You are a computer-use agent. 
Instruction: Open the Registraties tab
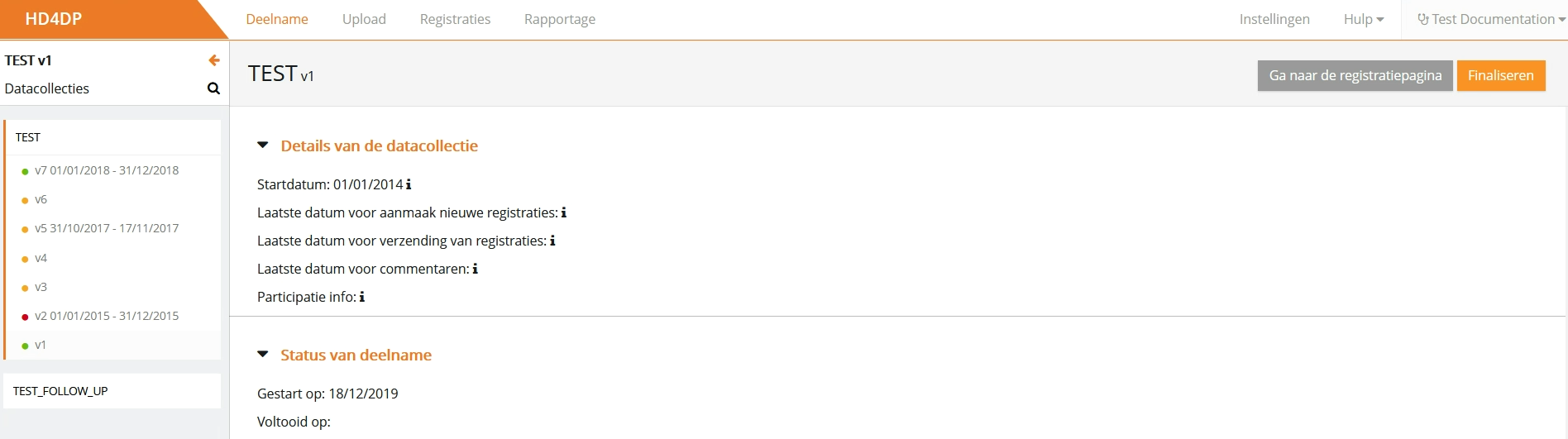pyautogui.click(x=455, y=19)
